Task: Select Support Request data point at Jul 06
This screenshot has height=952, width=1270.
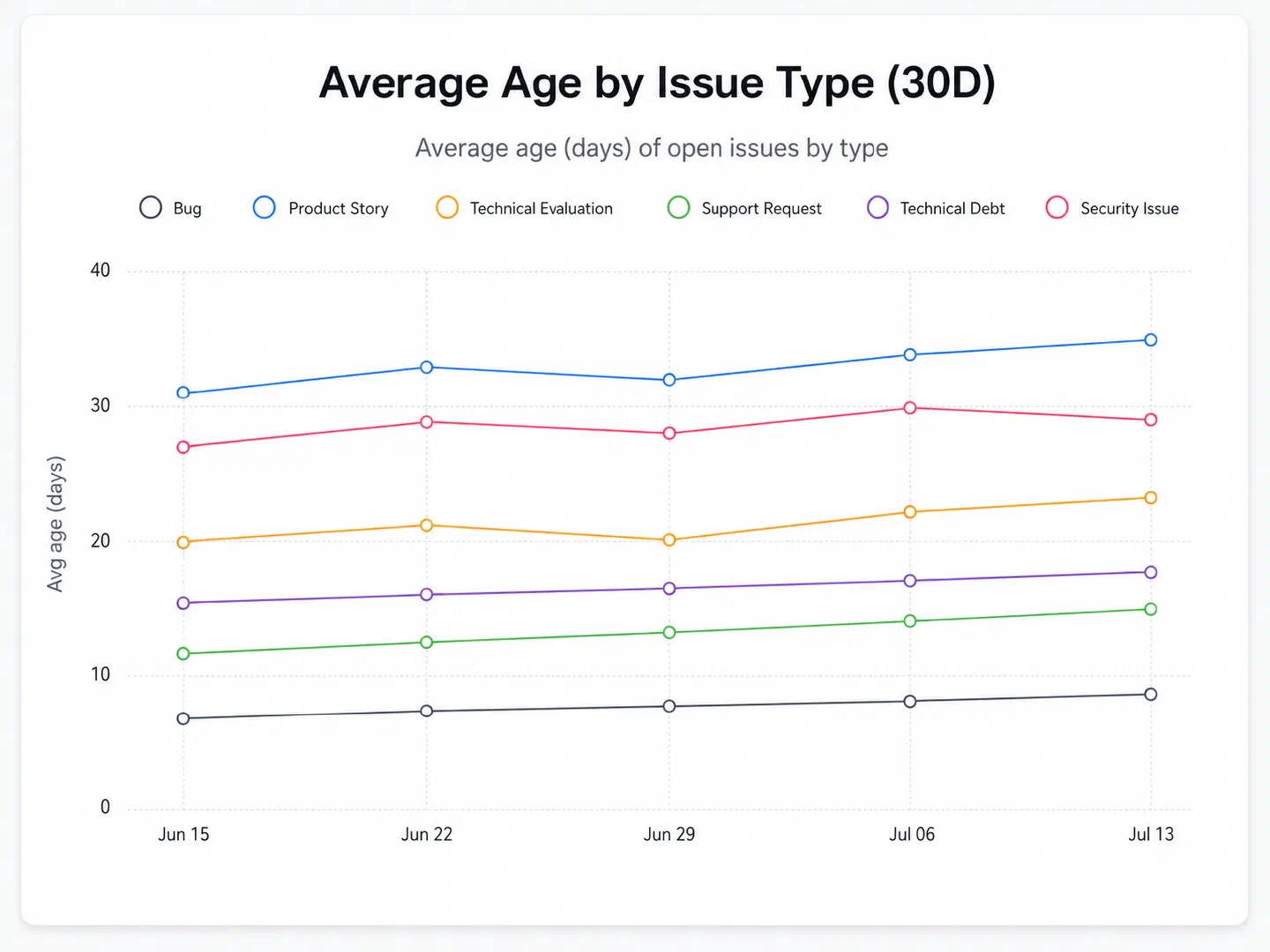Action: point(910,621)
